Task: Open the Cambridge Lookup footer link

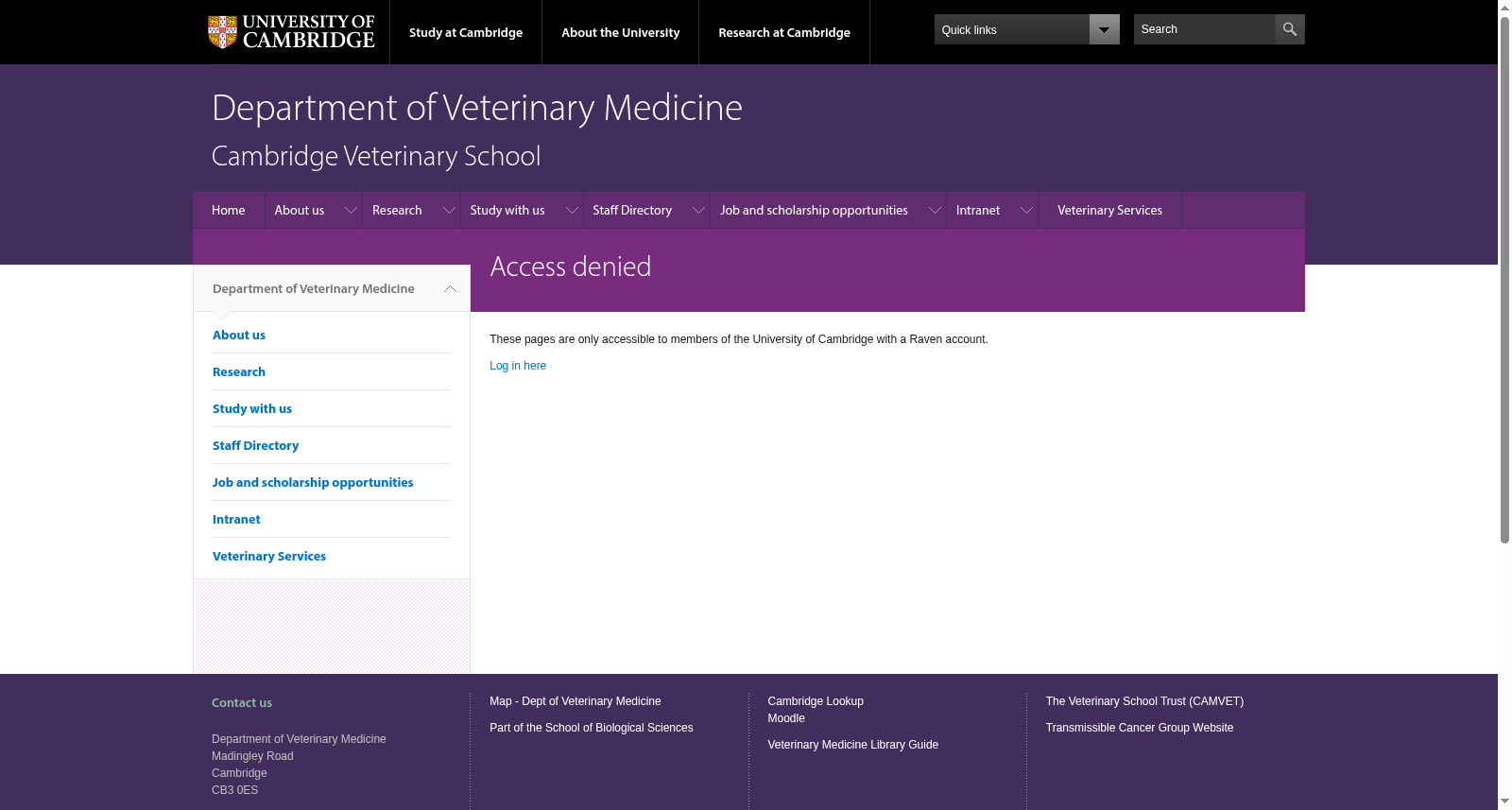Action: (x=816, y=701)
